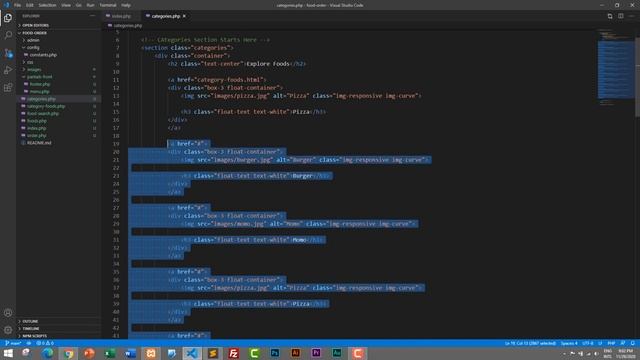Open food-search.php in the explorer
The image size is (640, 360).
(43, 113)
